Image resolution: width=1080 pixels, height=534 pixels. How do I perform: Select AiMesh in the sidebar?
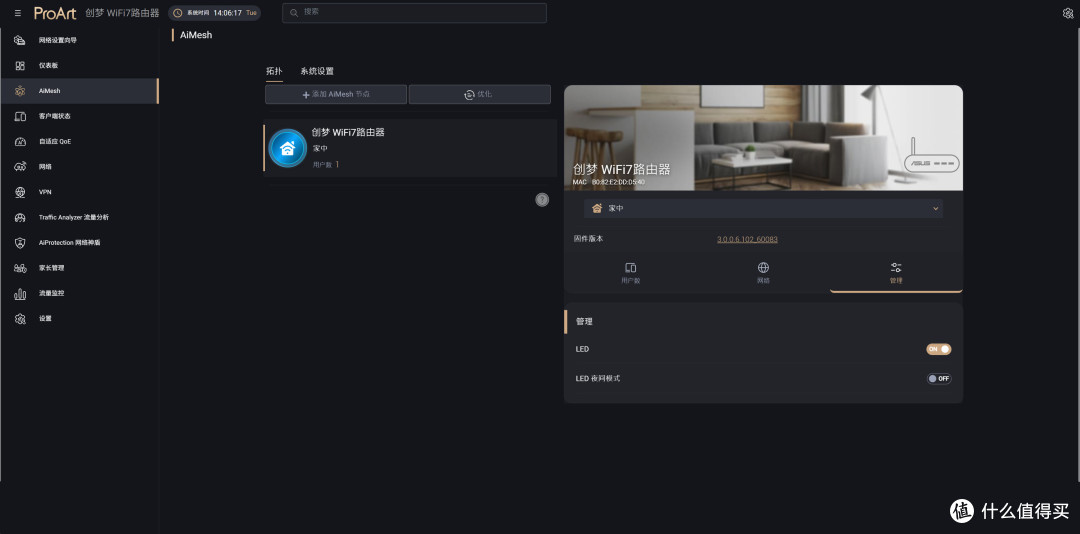coord(79,91)
